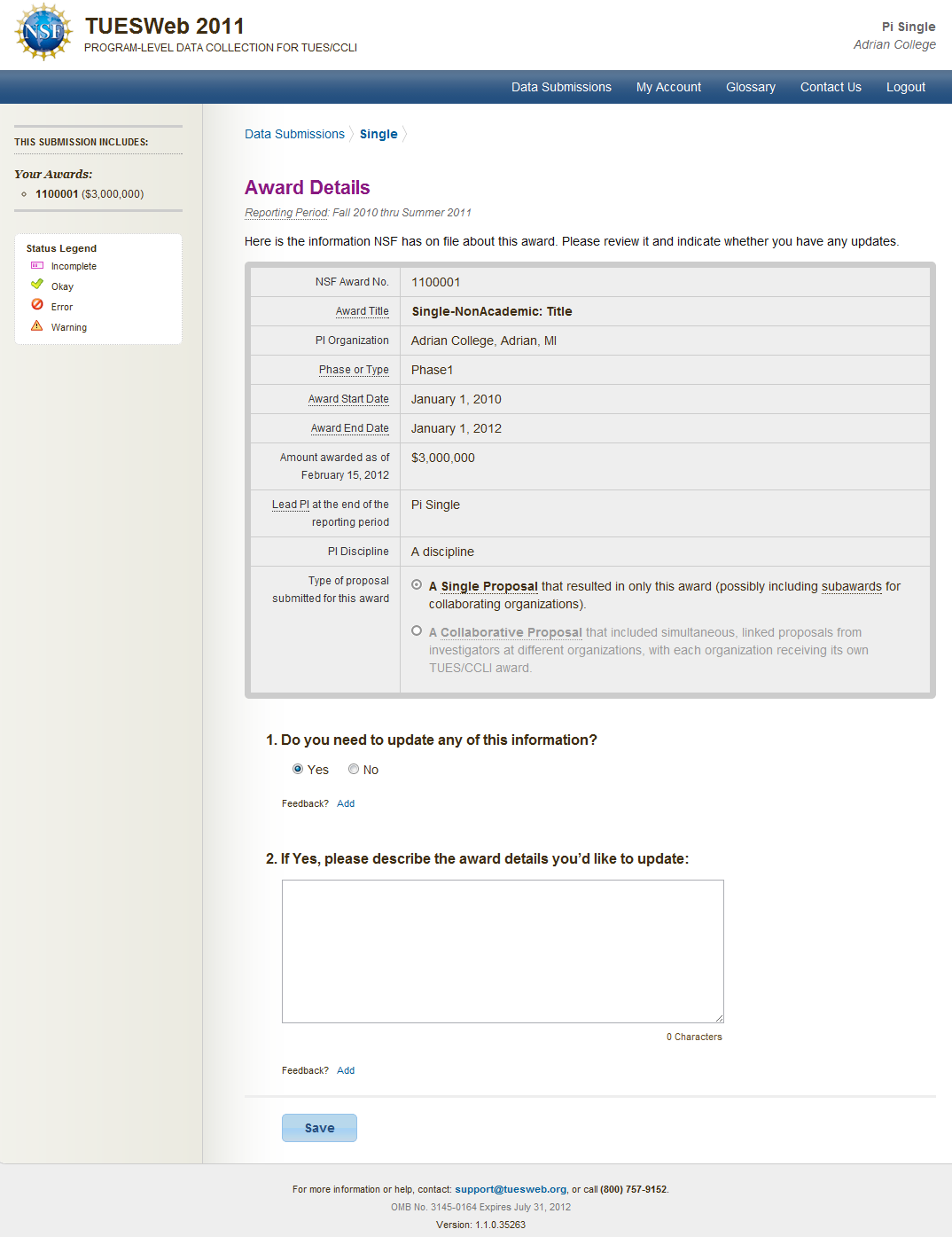The width and height of the screenshot is (952, 1237).
Task: Add feedback for question 1
Action: point(346,803)
